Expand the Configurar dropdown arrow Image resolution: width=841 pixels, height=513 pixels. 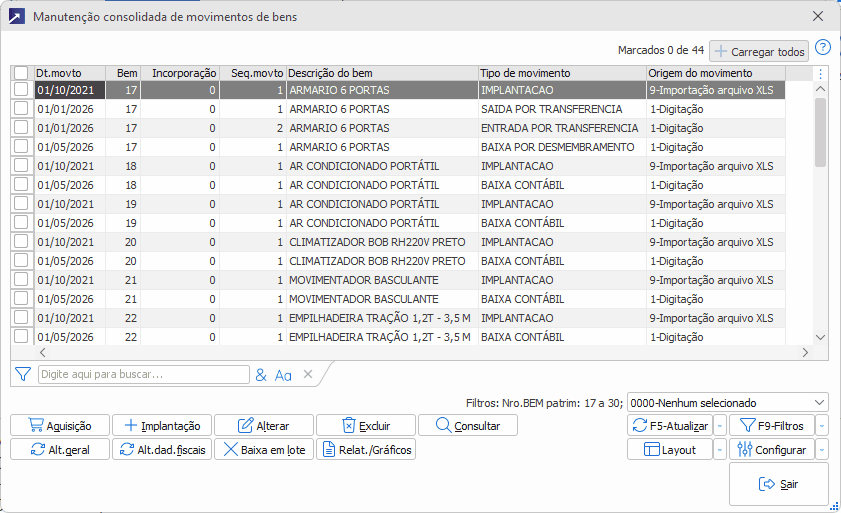pos(822,450)
